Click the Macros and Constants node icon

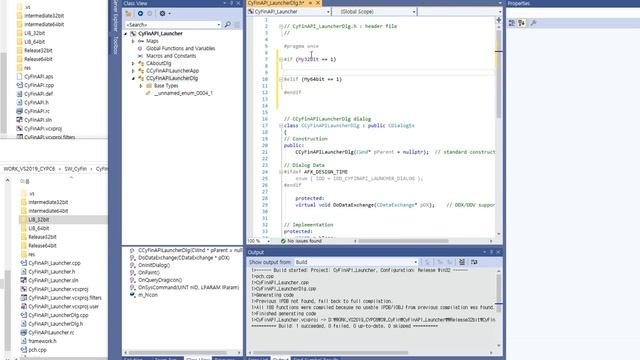tap(140, 56)
